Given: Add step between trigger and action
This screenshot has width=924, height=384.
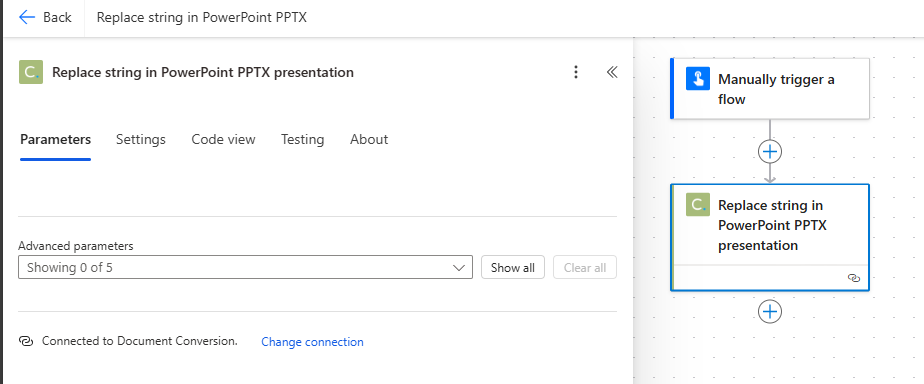Looking at the screenshot, I should click(x=770, y=152).
